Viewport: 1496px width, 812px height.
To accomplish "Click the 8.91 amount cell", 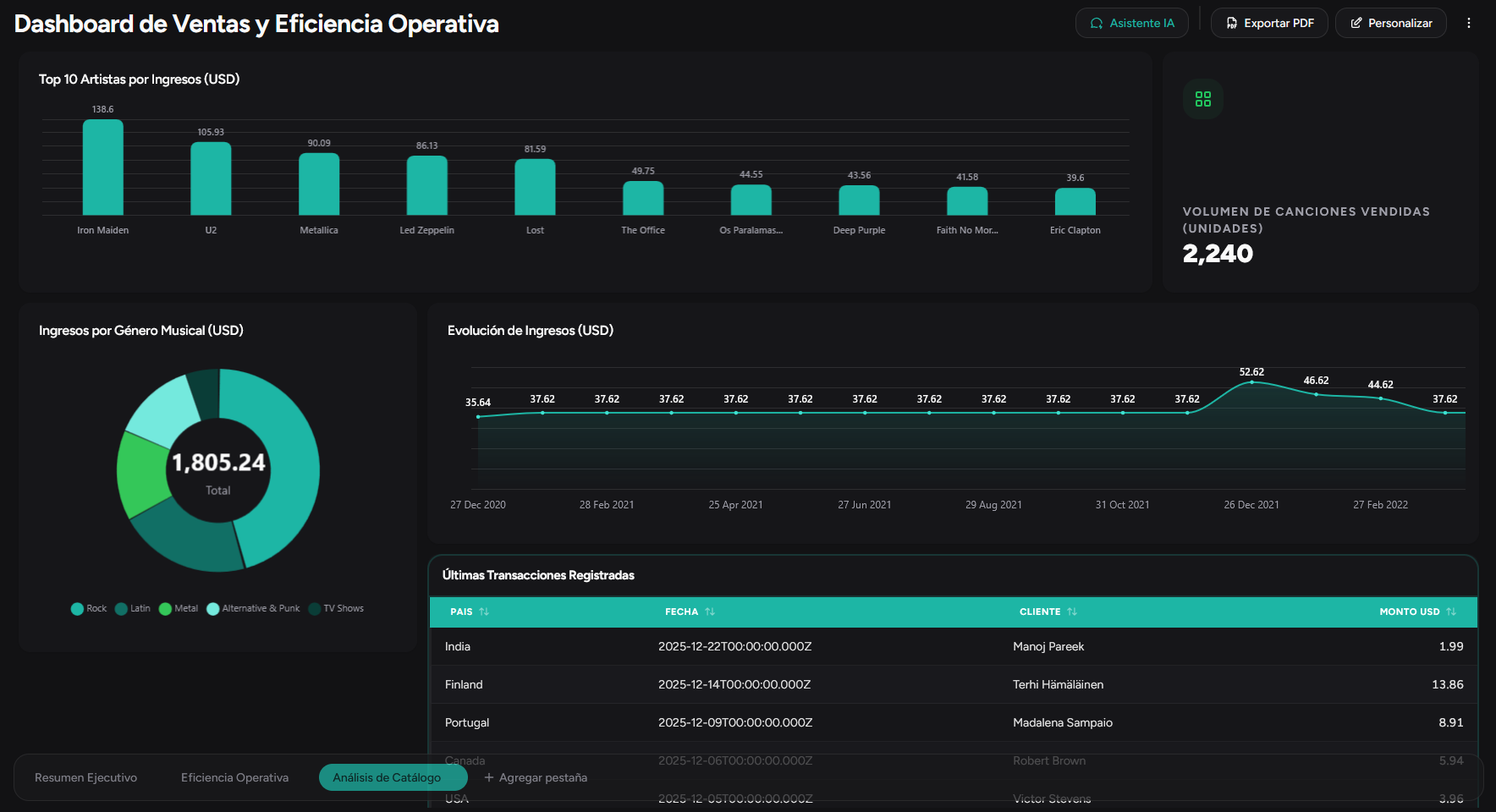I will coord(1450,722).
